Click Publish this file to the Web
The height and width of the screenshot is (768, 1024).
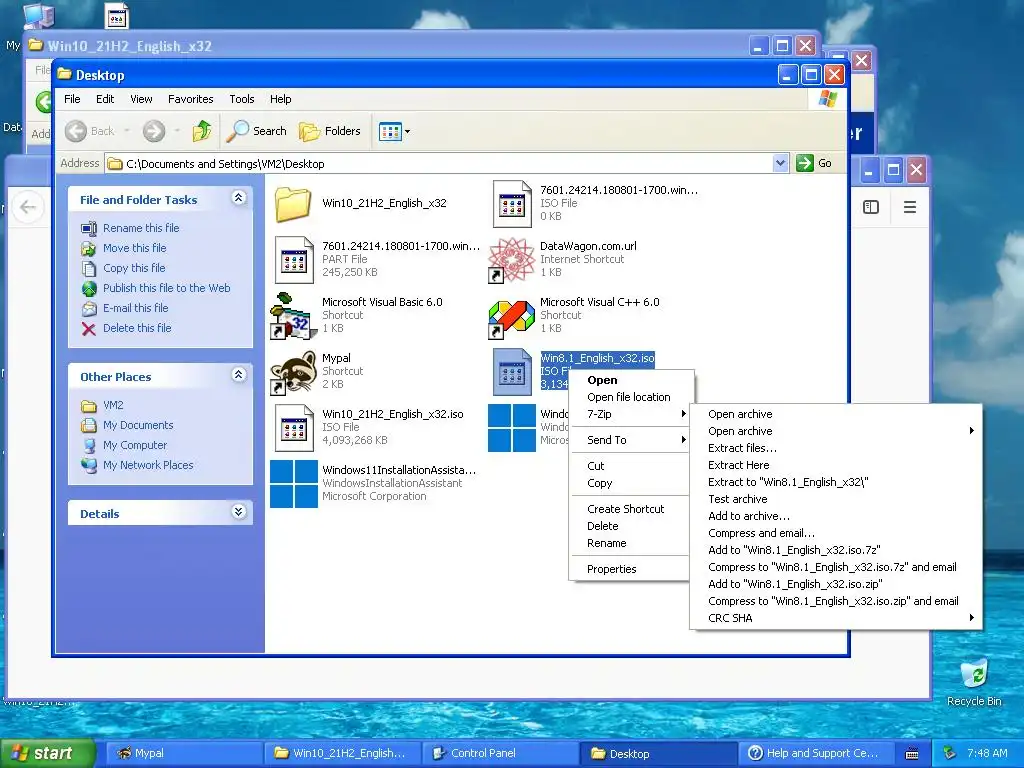point(167,288)
